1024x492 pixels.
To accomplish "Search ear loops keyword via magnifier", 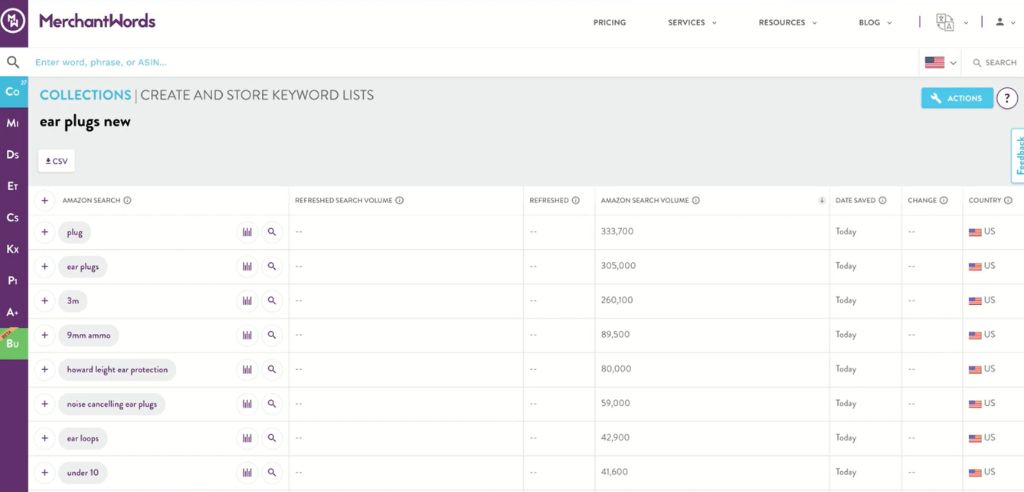I will click(272, 438).
